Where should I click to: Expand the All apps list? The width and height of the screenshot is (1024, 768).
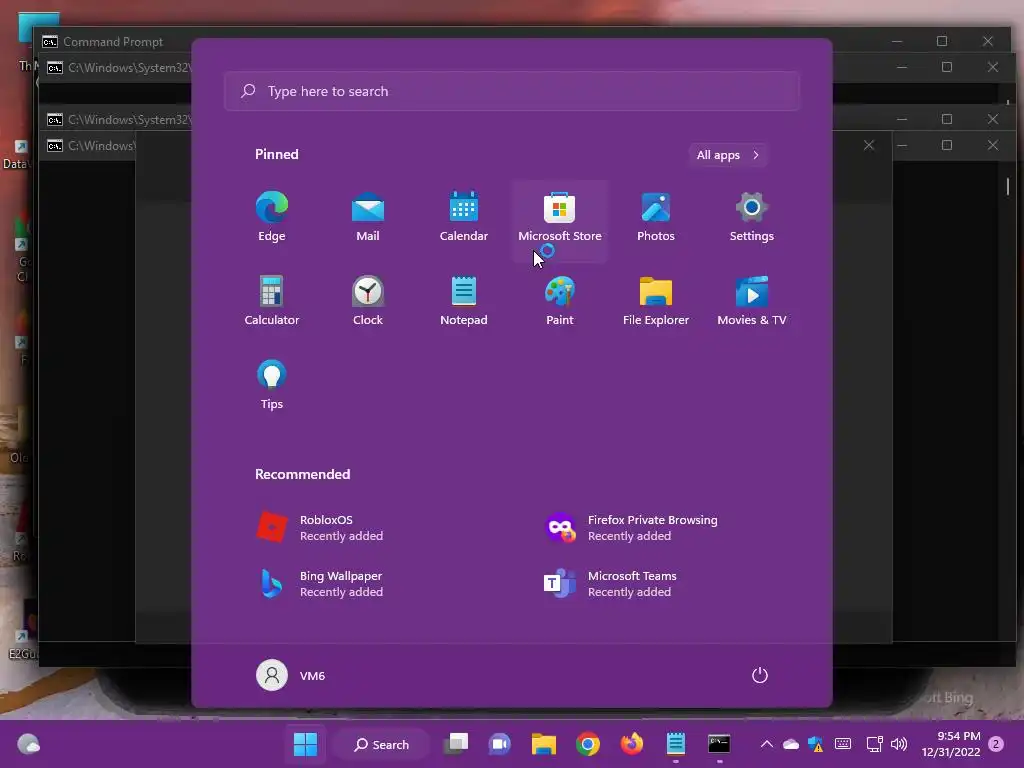[x=728, y=155]
